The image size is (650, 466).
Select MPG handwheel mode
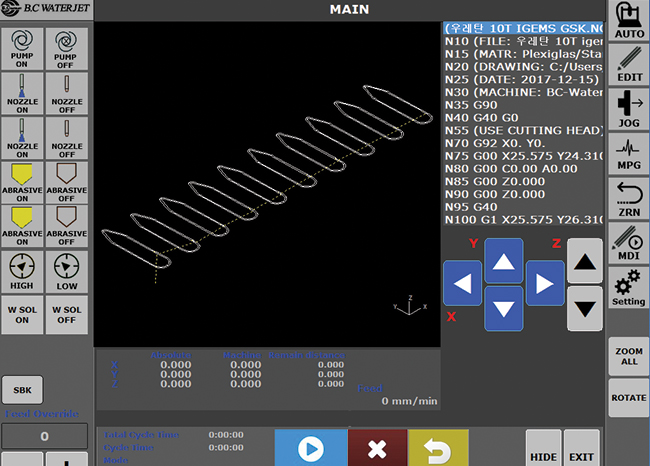pos(628,155)
